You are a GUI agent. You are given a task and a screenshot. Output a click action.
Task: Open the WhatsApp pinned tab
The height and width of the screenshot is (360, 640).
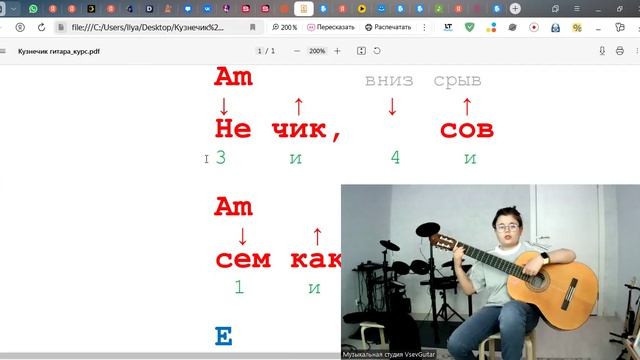(33, 9)
